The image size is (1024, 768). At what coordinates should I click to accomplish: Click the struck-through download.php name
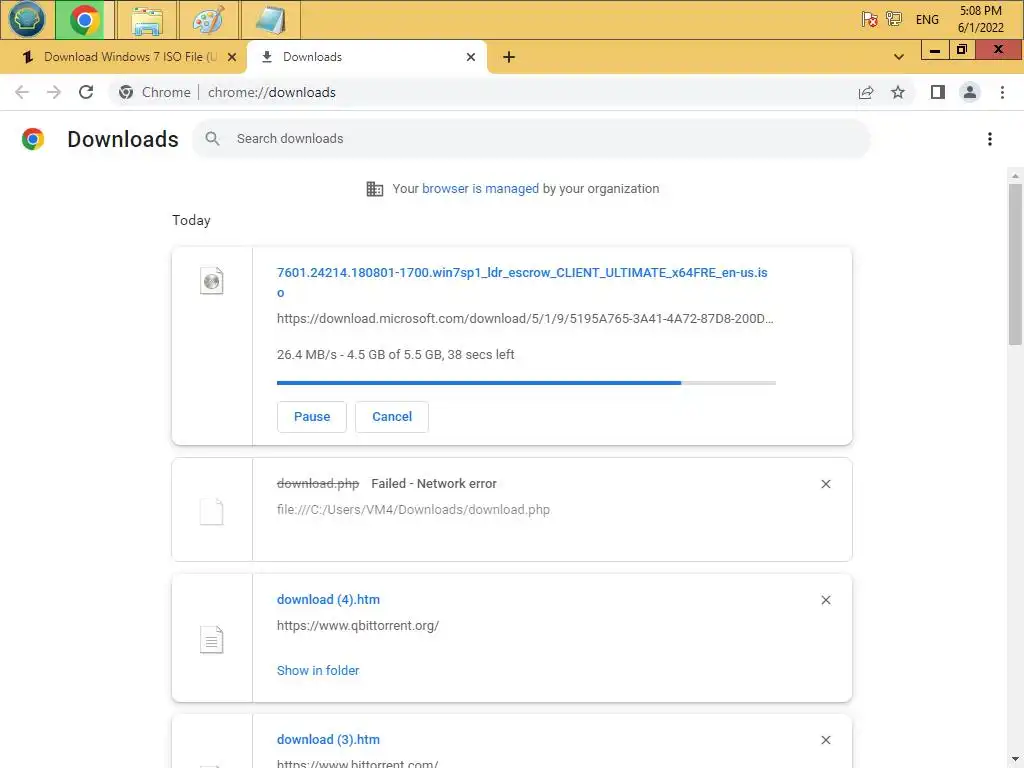click(x=318, y=484)
